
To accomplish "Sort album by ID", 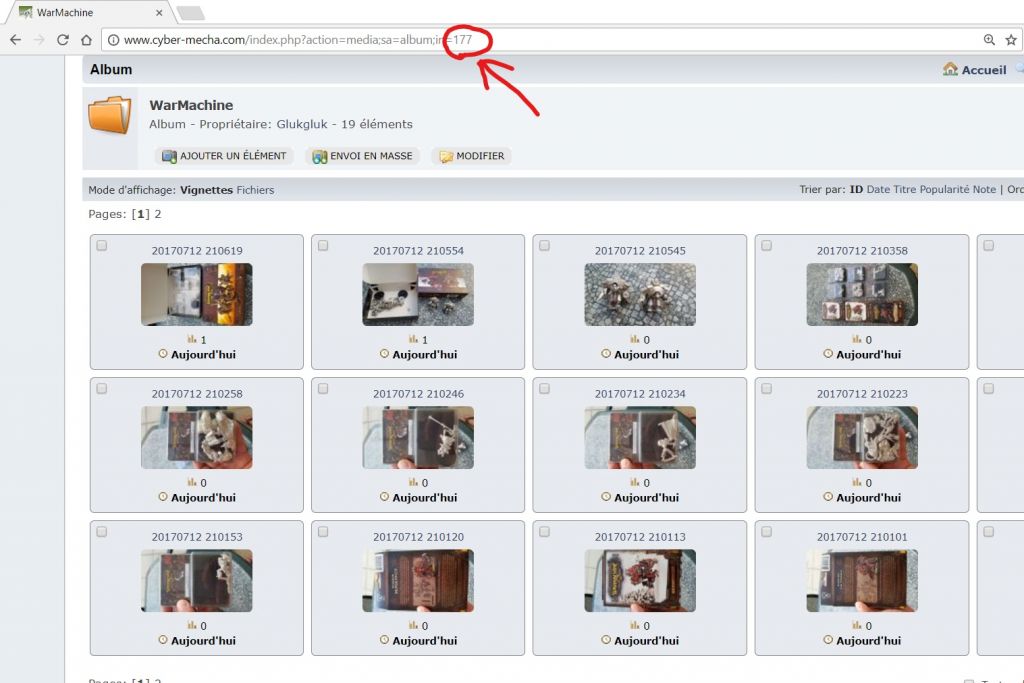I will (856, 189).
